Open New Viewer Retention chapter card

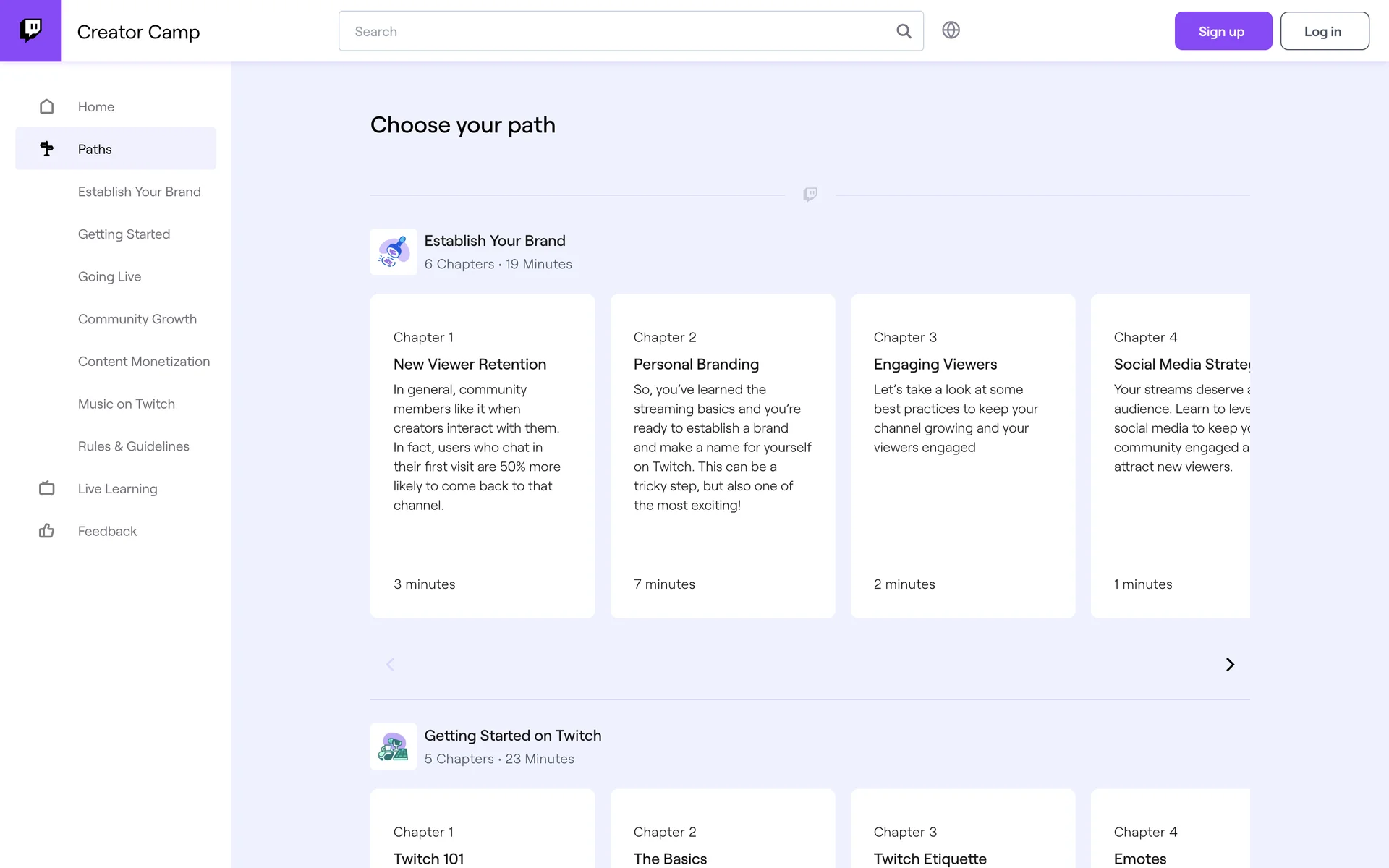[x=482, y=456]
